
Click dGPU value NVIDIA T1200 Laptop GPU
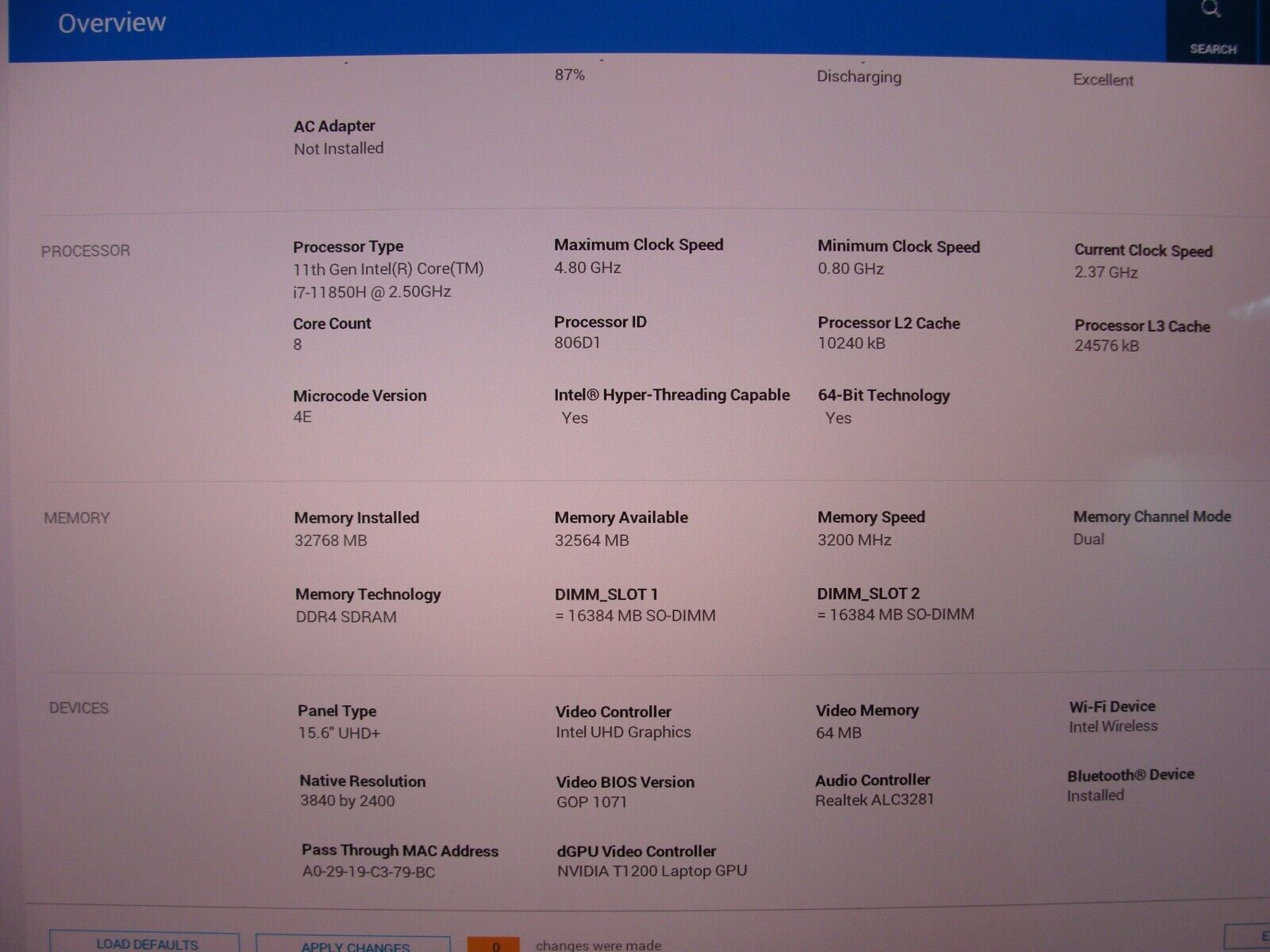tap(652, 871)
